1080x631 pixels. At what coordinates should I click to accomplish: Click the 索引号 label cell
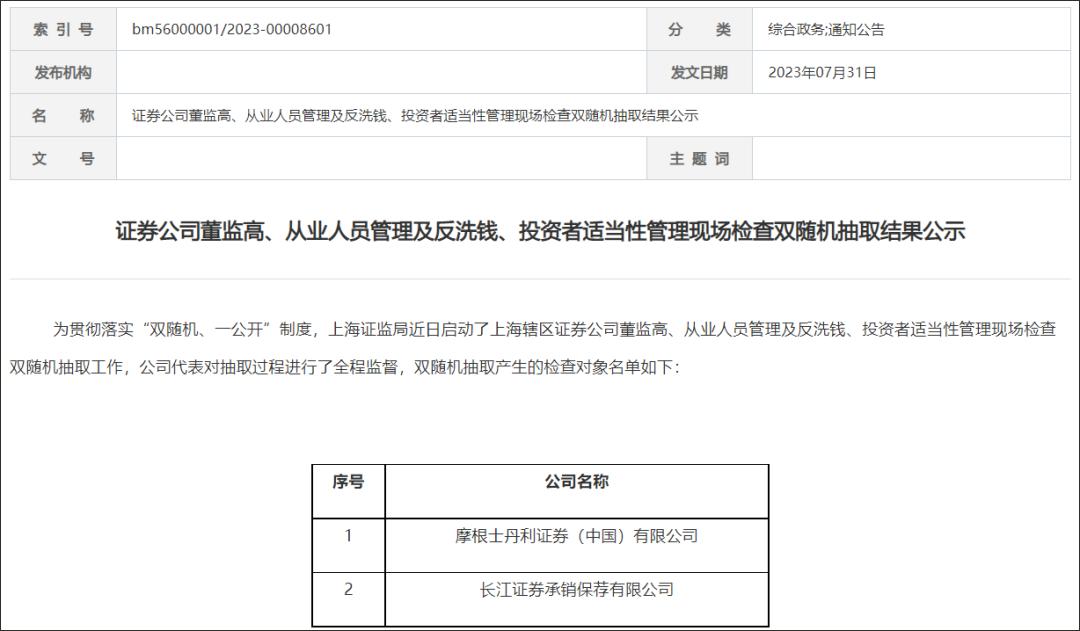coord(63,30)
